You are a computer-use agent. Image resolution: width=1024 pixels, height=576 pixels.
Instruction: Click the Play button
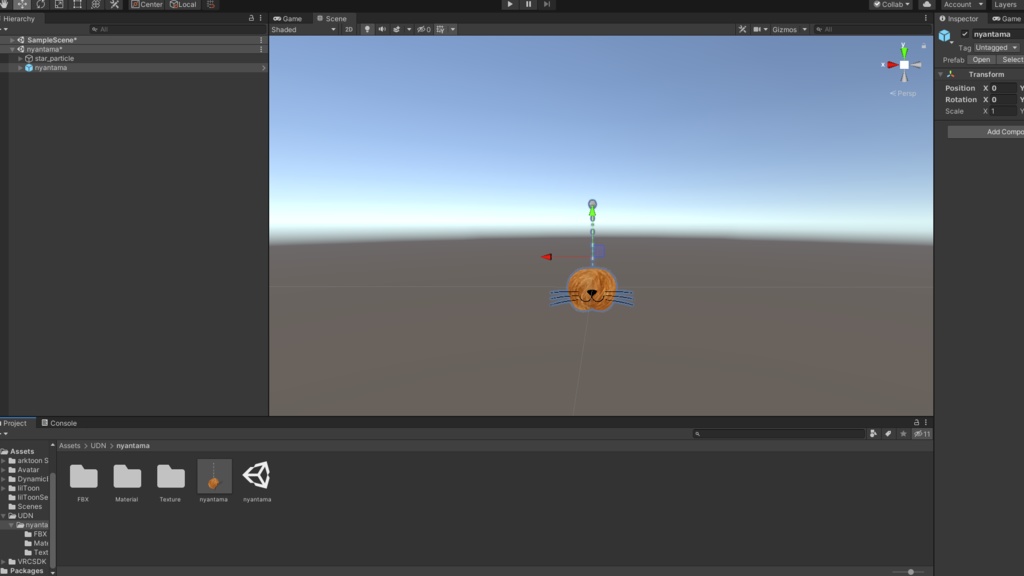510,4
